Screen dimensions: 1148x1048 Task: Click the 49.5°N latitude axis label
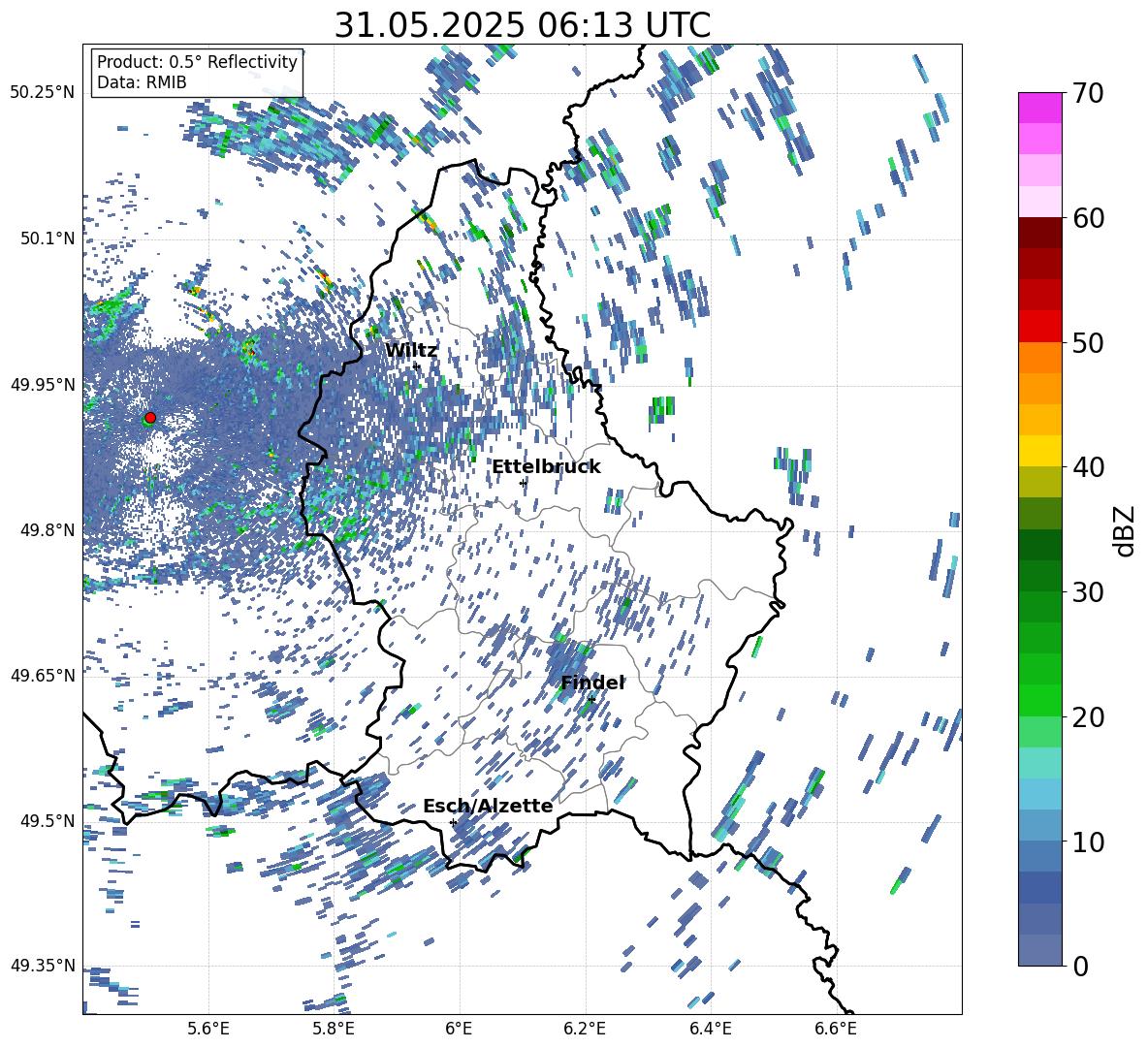[x=47, y=820]
